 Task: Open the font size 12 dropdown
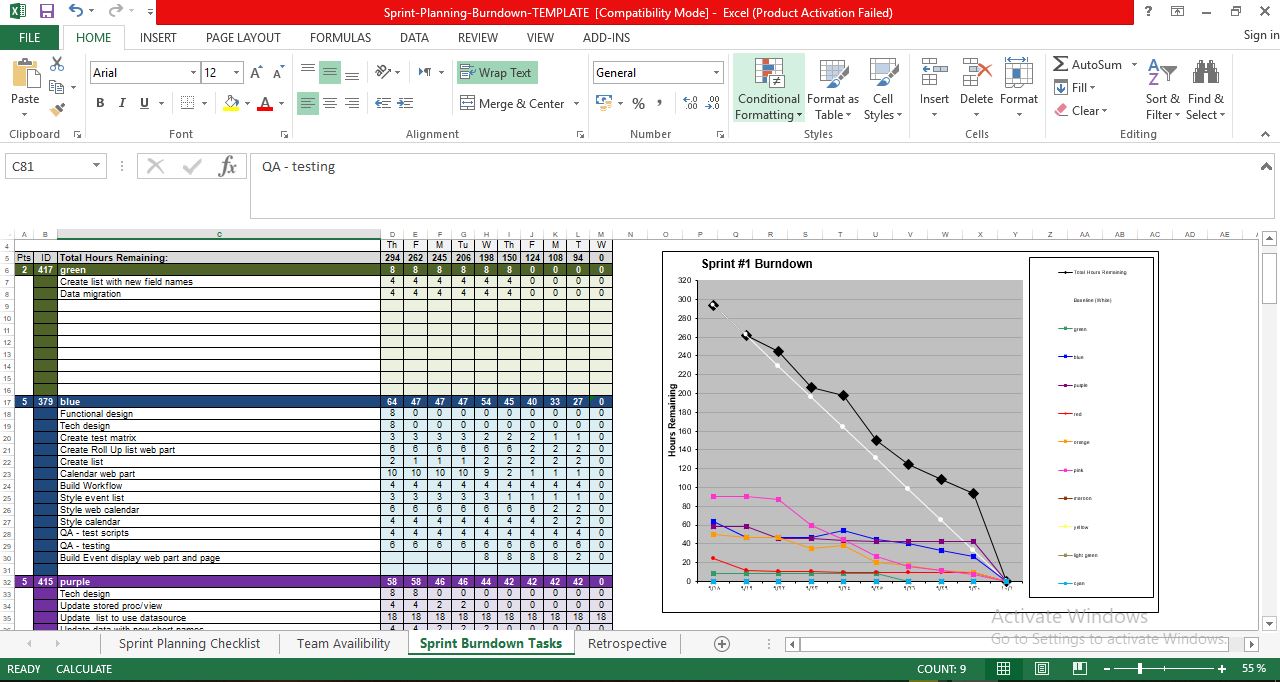pos(236,73)
